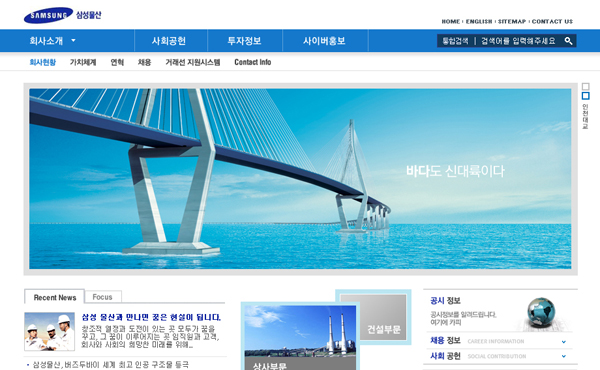Open the 사회공헌 main menu
The width and height of the screenshot is (600, 370).
[169, 41]
